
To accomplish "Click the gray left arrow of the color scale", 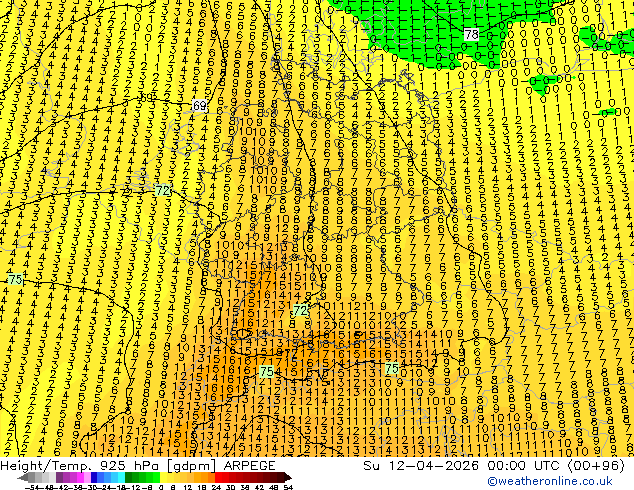I will tap(23, 477).
